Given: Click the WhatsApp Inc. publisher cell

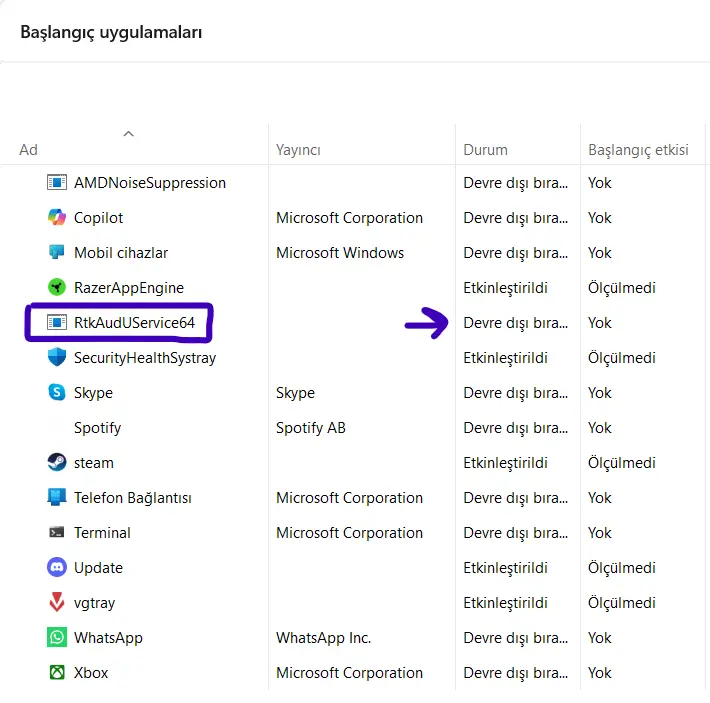Looking at the screenshot, I should click(323, 638).
